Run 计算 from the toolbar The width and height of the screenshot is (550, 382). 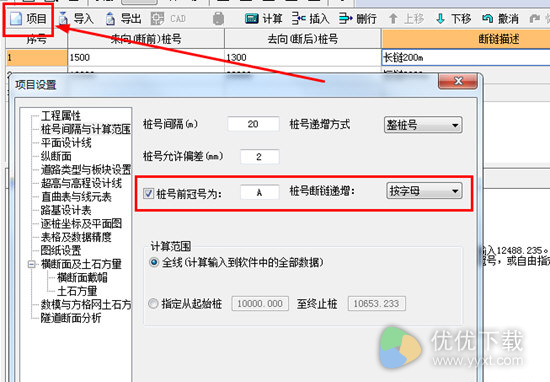(x=263, y=19)
